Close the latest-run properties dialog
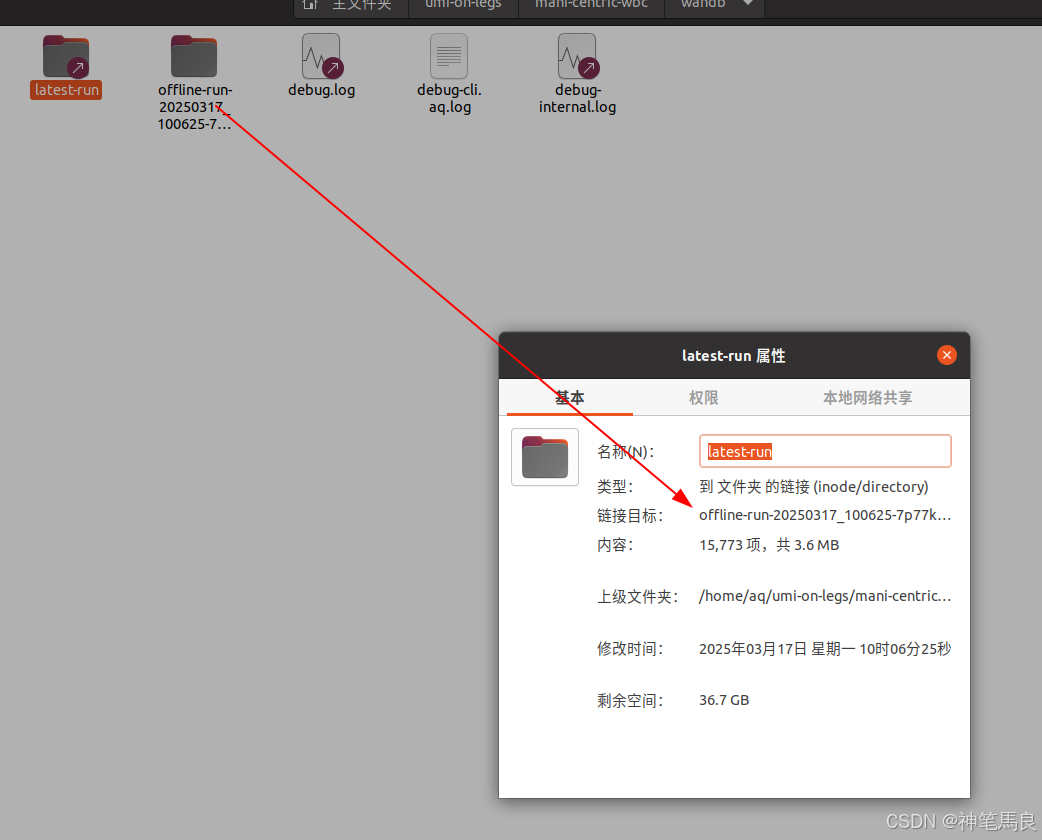1042x840 pixels. pos(946,354)
